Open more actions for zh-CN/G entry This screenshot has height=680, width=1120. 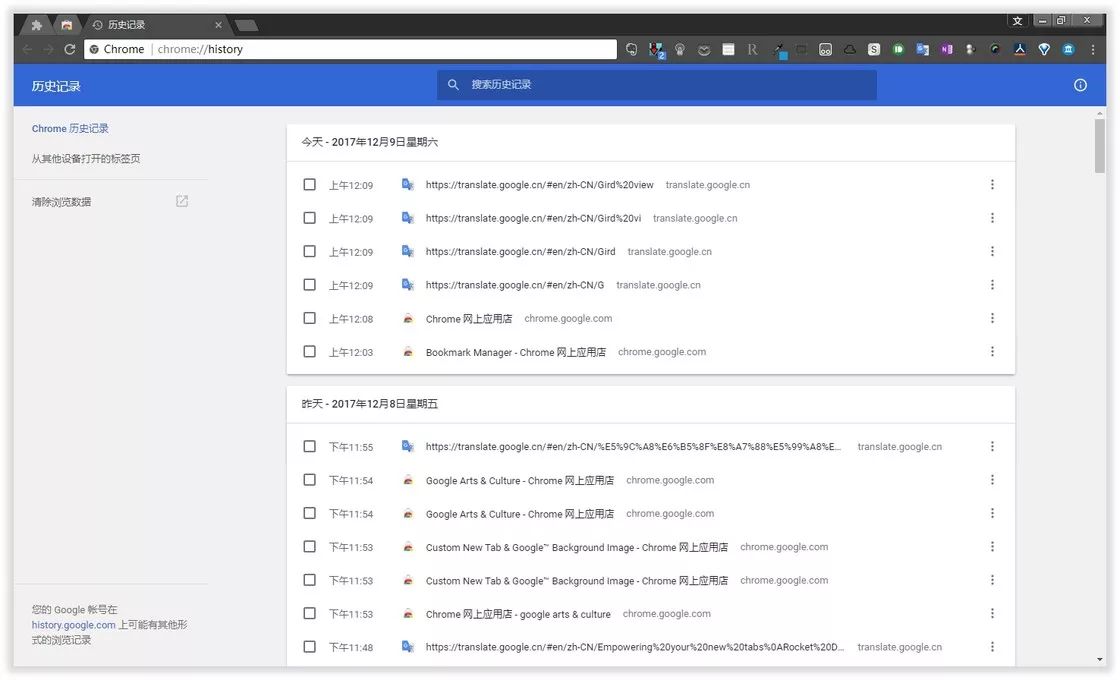(992, 284)
